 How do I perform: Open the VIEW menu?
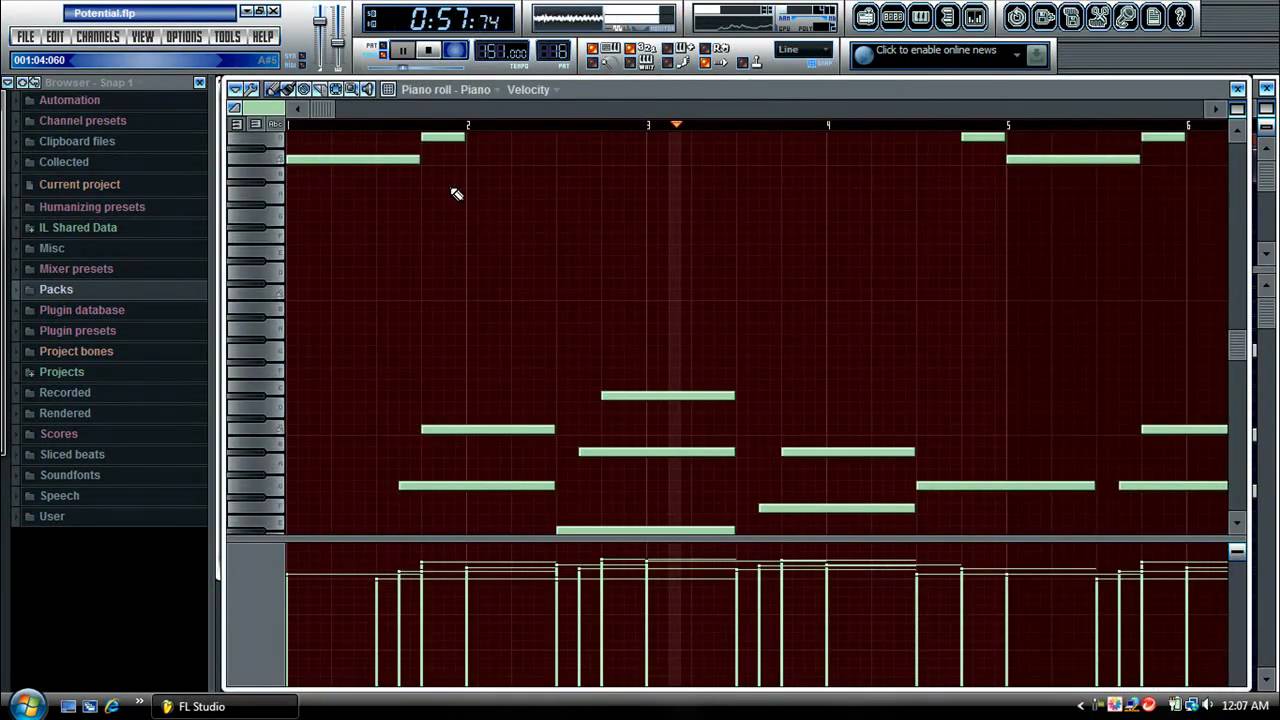tap(143, 37)
